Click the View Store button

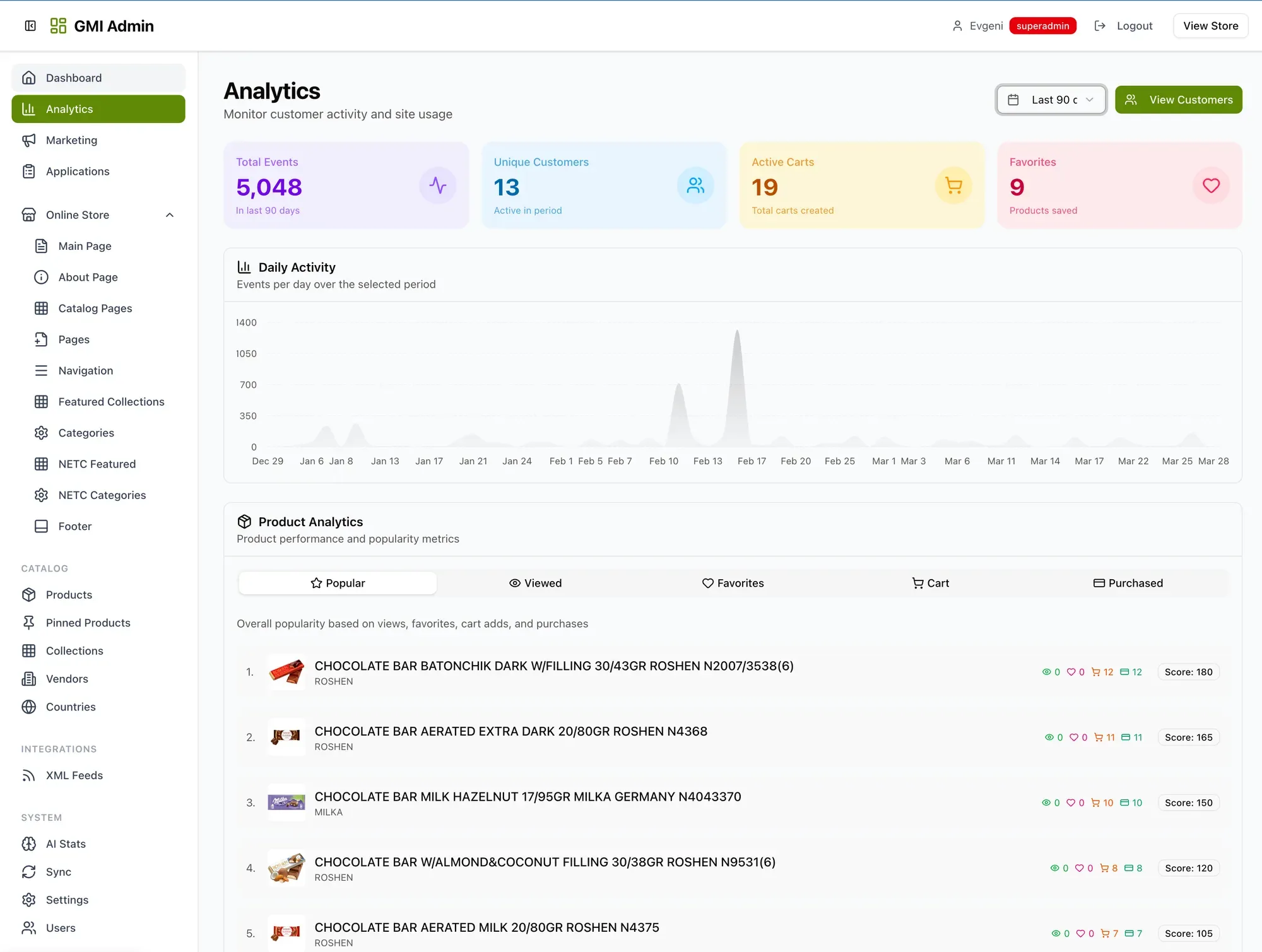tap(1211, 26)
